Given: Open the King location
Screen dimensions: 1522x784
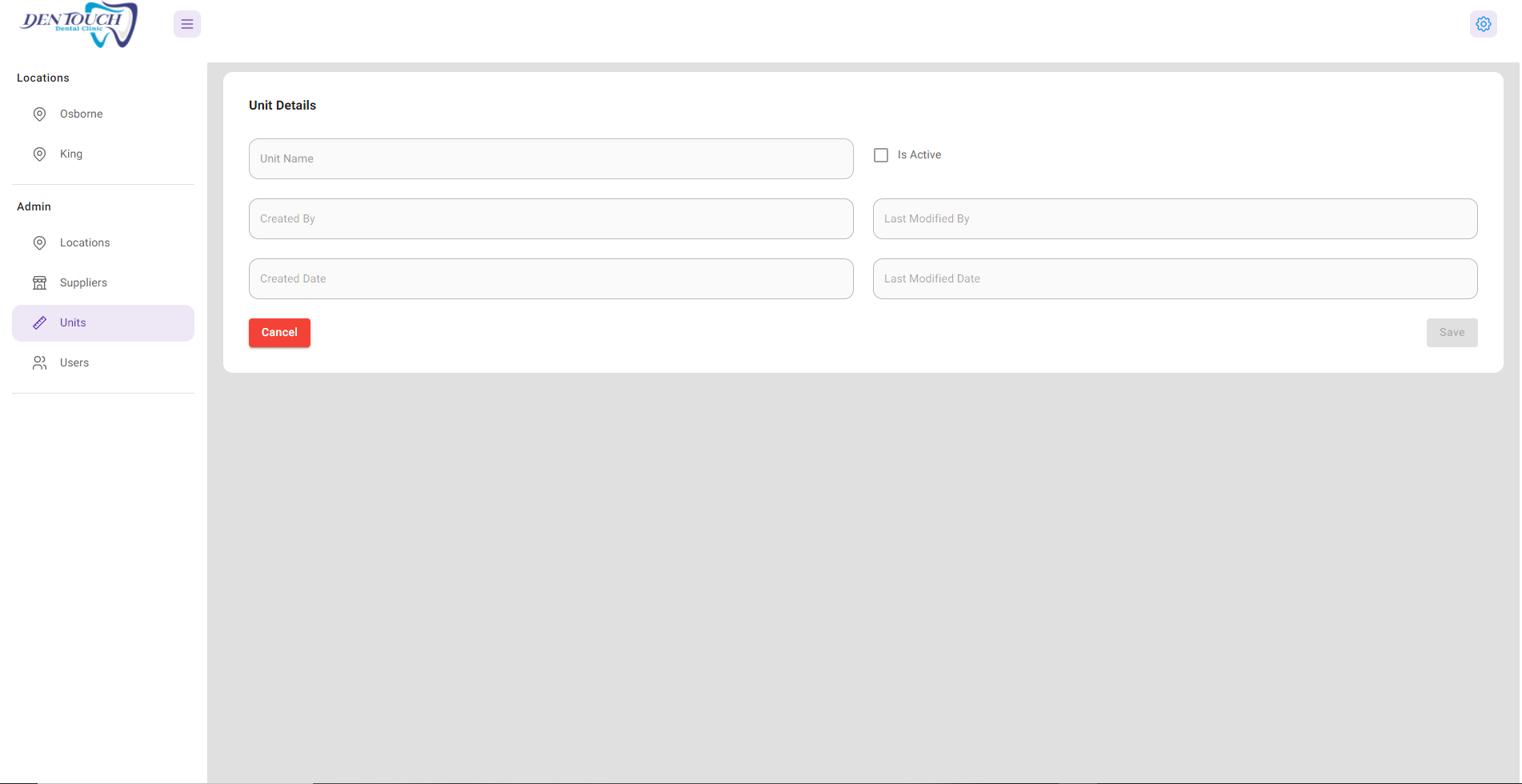Looking at the screenshot, I should (x=103, y=154).
